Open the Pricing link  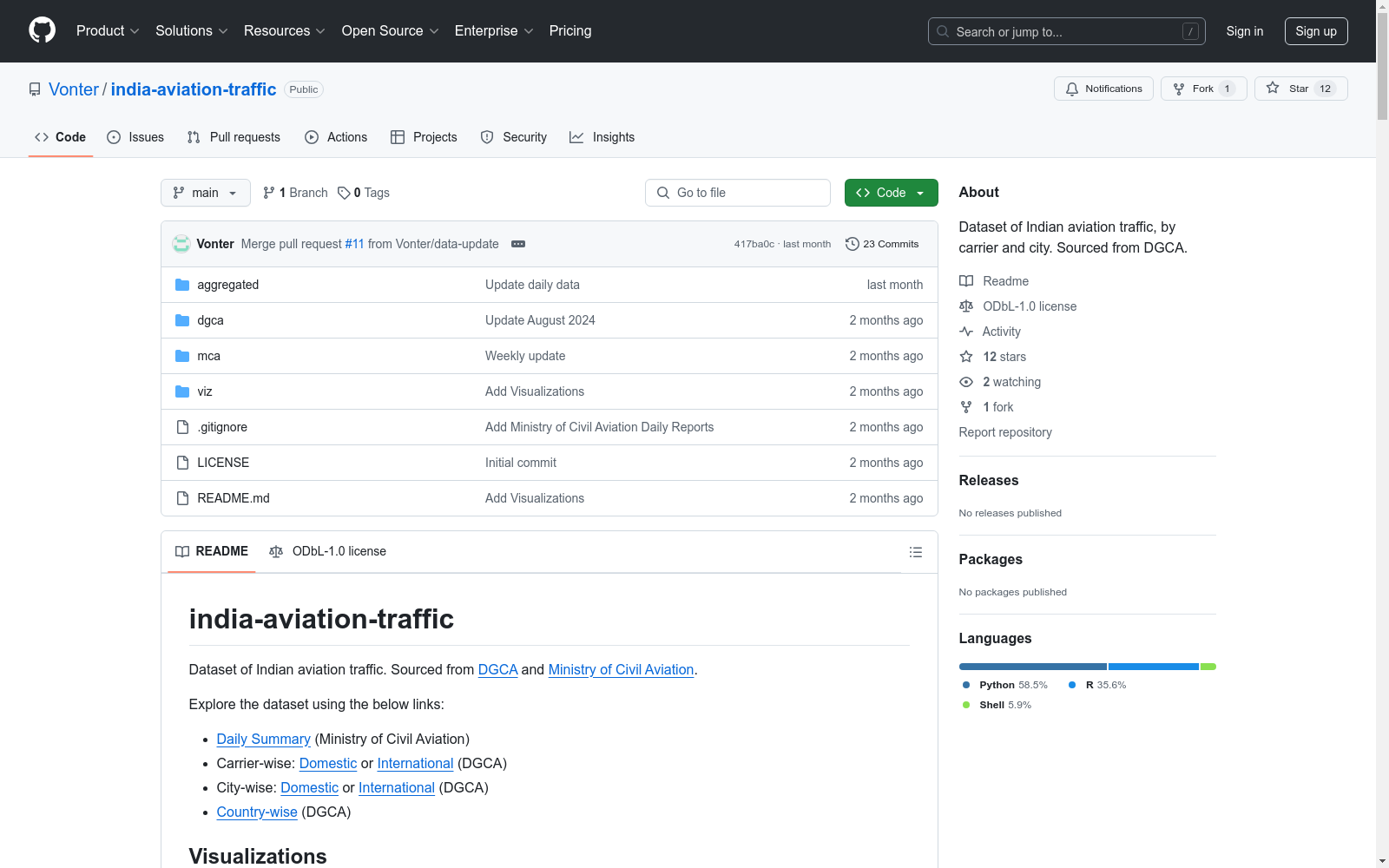[570, 31]
